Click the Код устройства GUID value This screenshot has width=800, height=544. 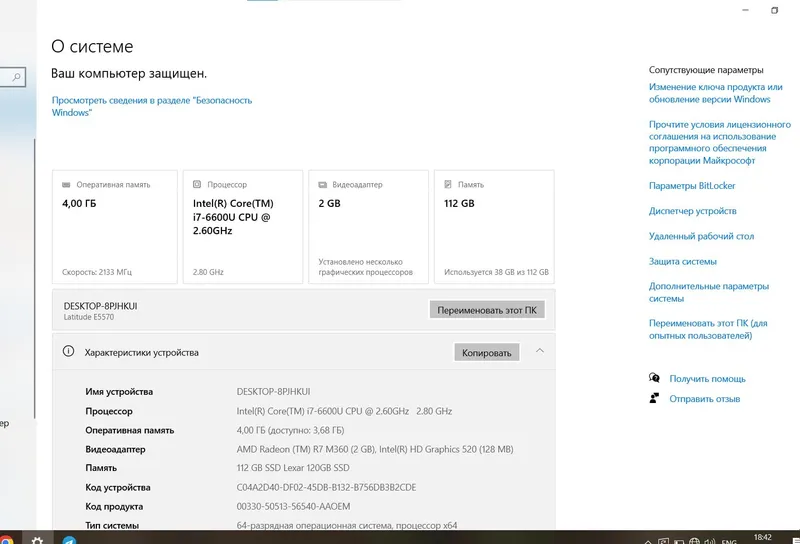[326, 487]
